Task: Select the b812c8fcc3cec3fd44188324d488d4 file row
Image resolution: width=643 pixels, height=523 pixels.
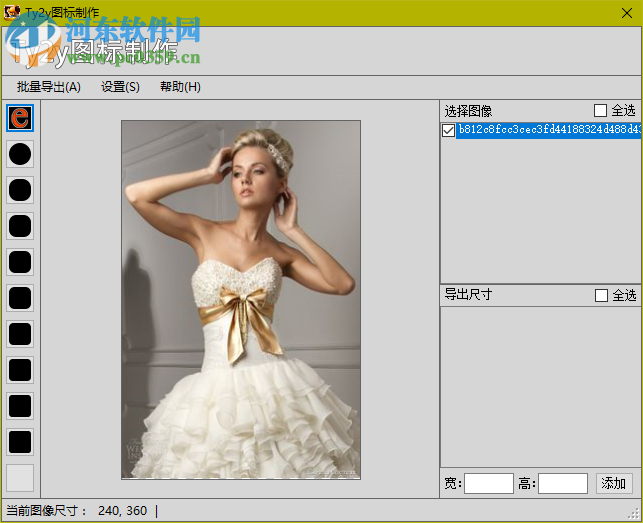Action: 549,130
